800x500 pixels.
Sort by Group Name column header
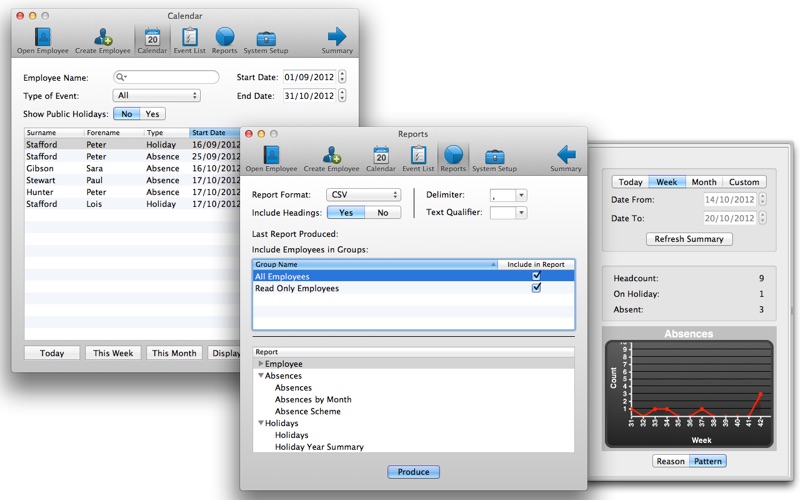tap(375, 264)
